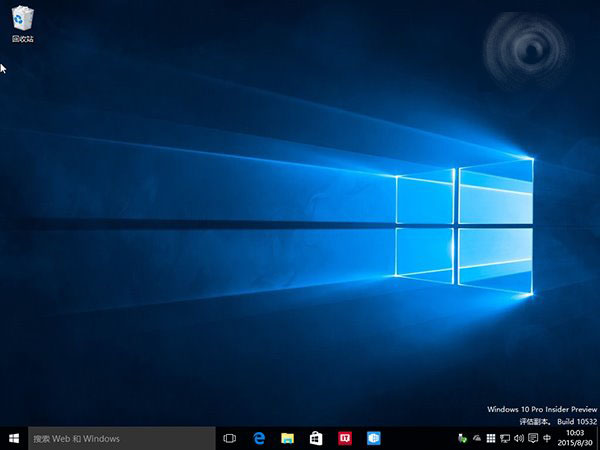Click the blue app icon beside the red one
The width and height of the screenshot is (600, 450).
point(374,438)
